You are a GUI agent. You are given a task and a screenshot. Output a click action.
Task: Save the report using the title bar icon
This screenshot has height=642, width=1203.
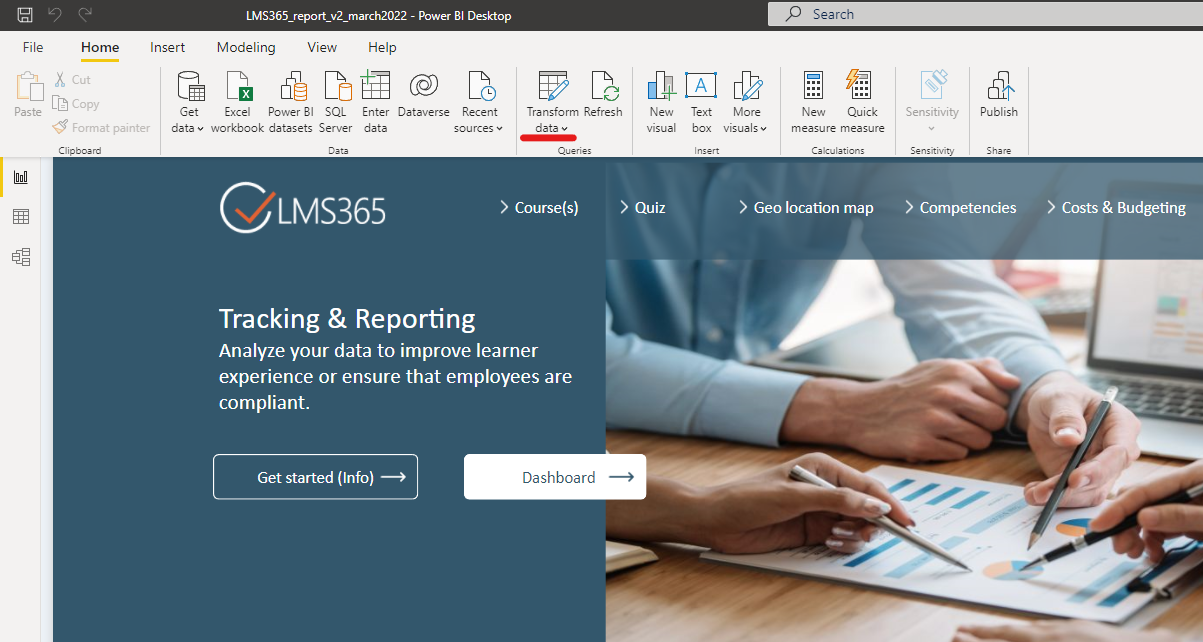25,15
